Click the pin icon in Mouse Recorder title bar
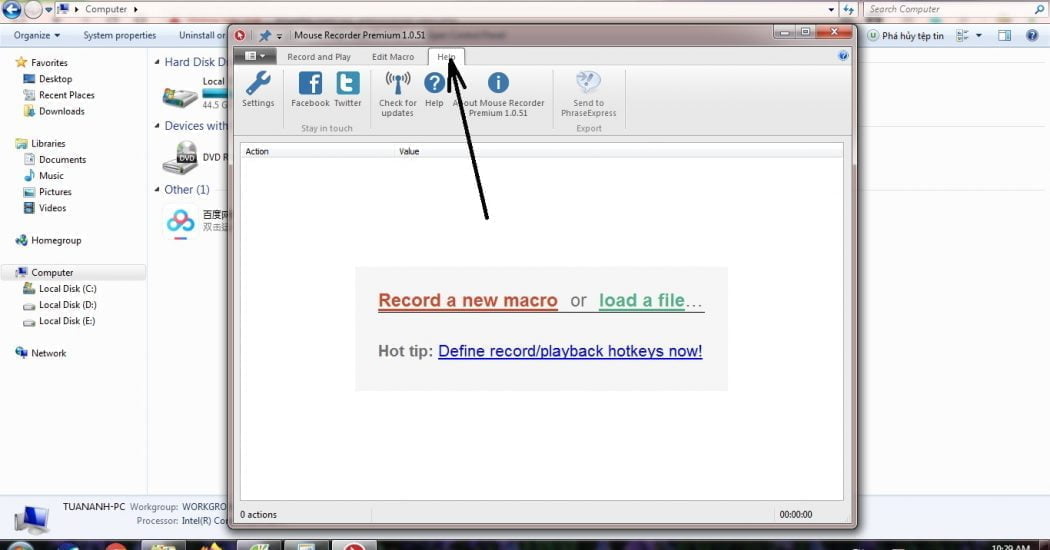 coord(265,36)
